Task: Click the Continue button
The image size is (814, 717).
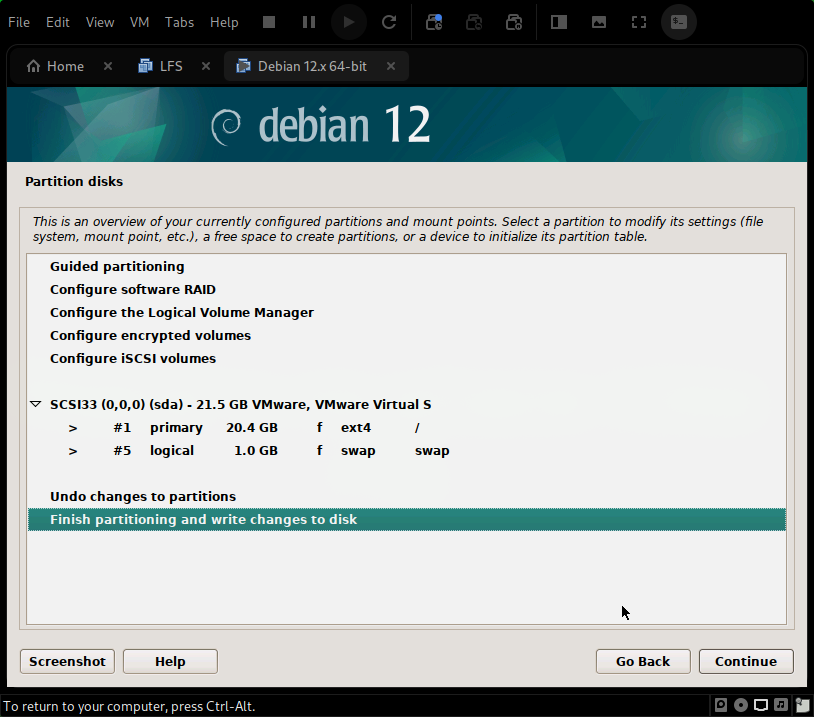Action: (745, 661)
